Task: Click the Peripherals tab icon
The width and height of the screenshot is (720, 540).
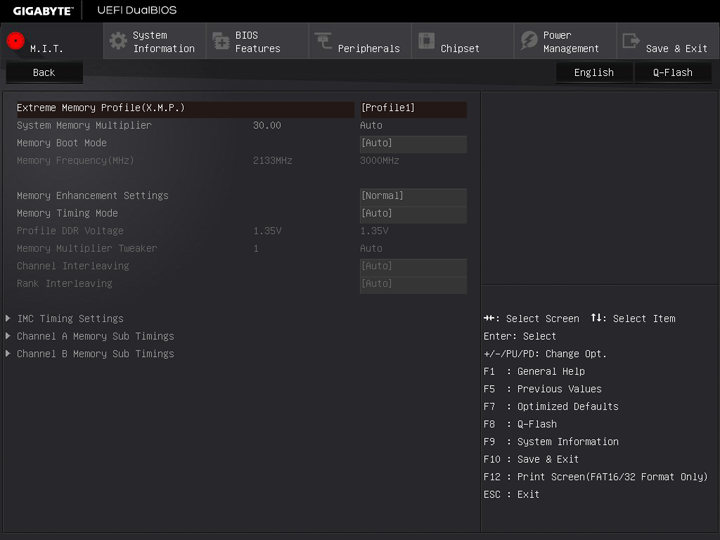Action: point(323,41)
